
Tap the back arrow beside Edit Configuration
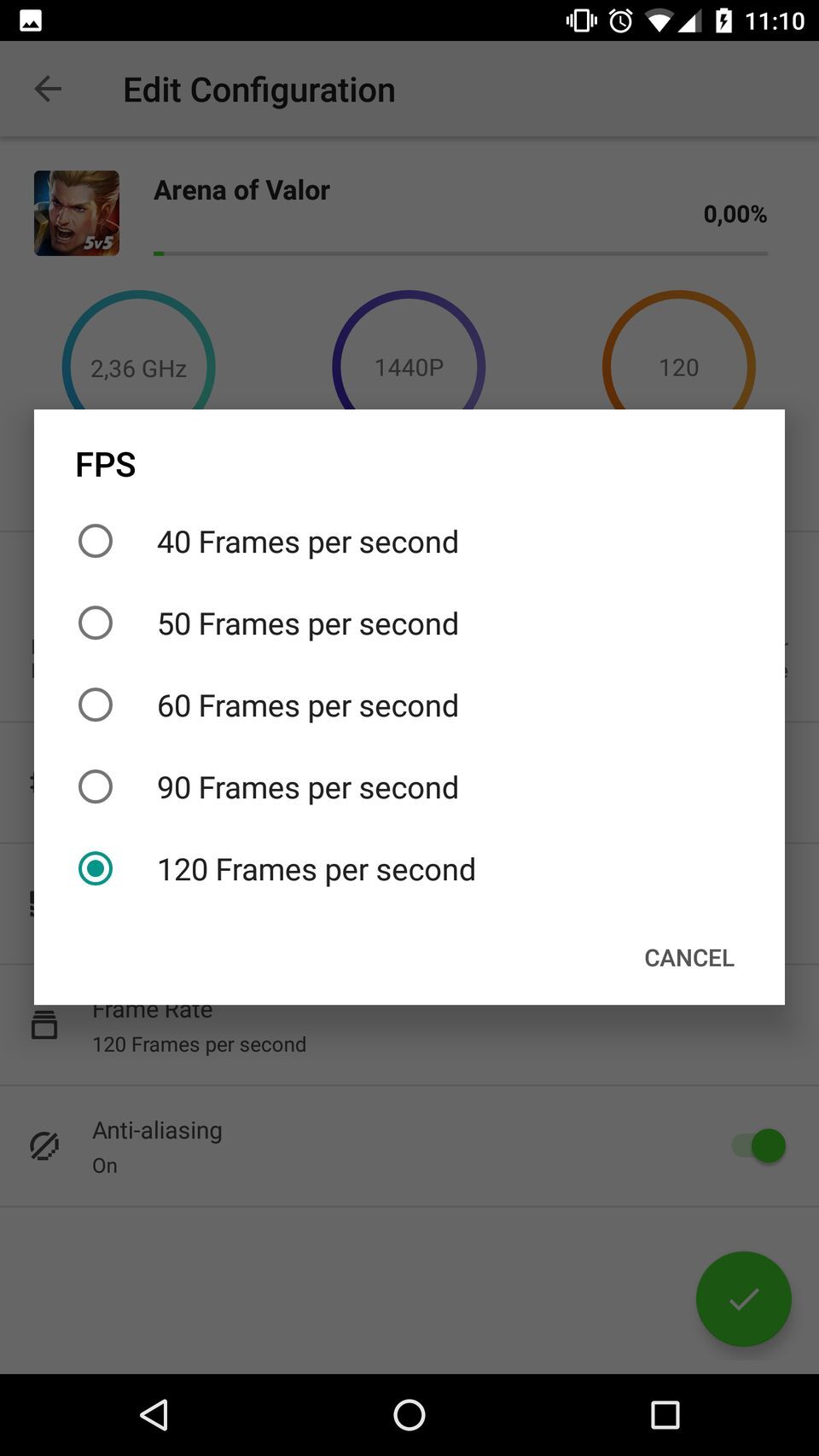tap(48, 89)
